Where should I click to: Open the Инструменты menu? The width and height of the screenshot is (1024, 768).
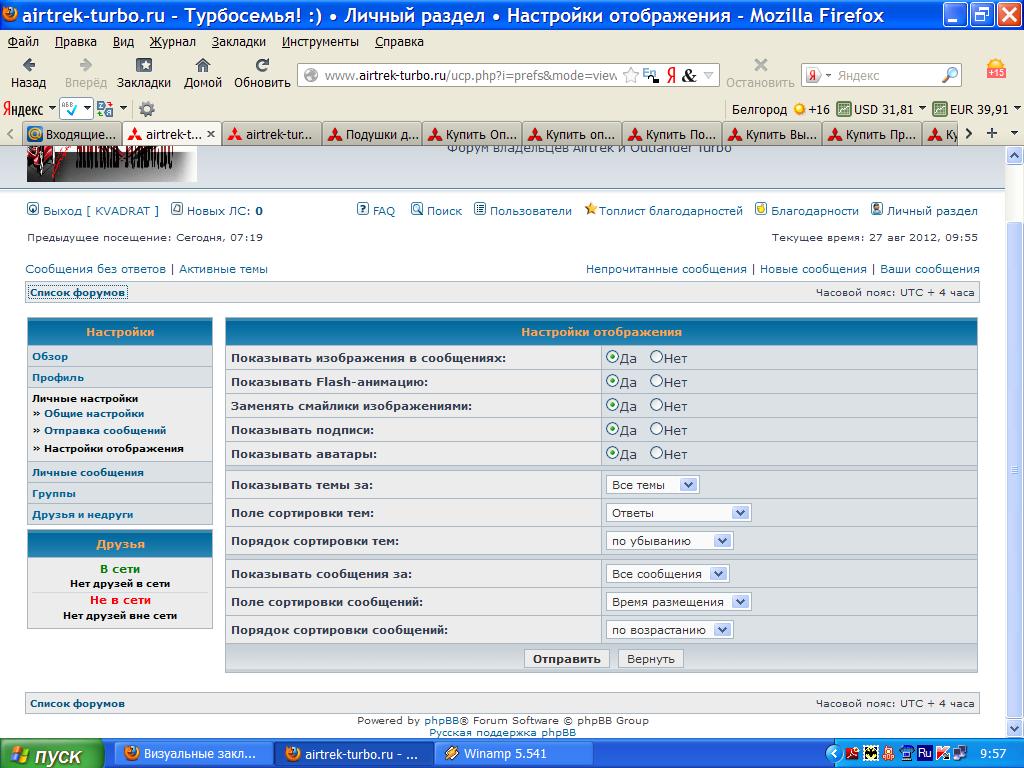(320, 42)
